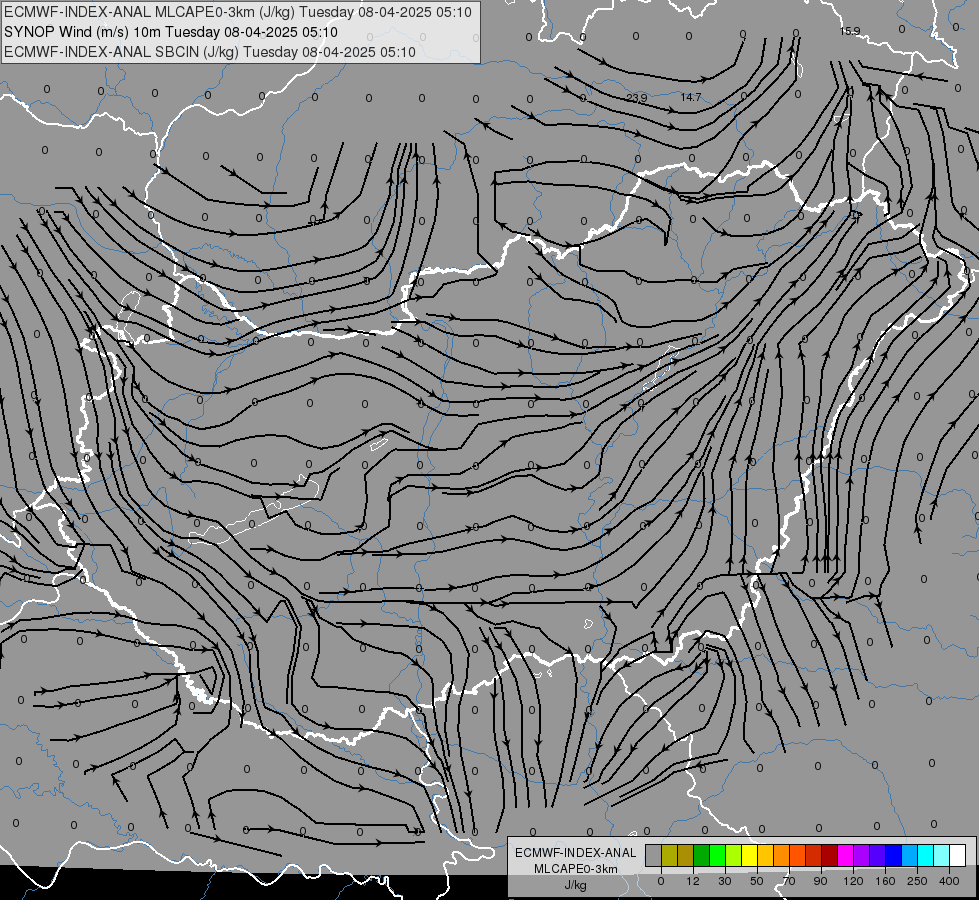
Task: Click the SYNOP Wind 10m title line
Action: 170,32
